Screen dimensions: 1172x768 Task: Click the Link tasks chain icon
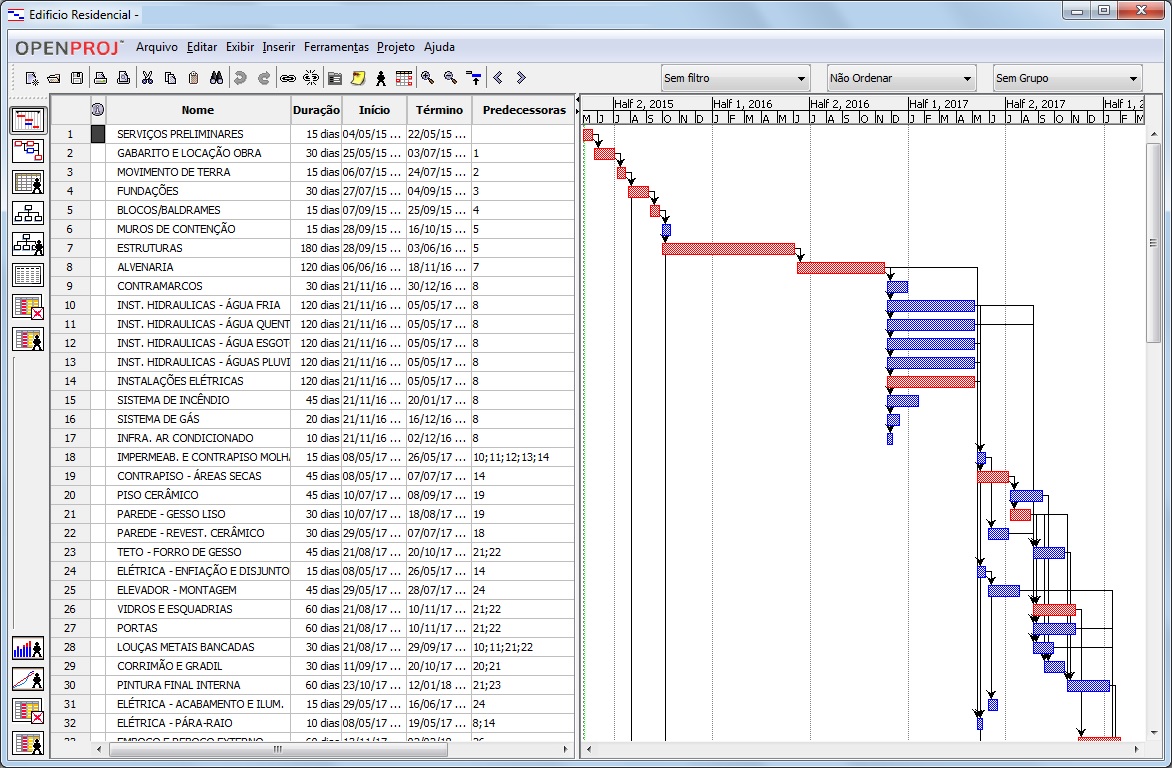point(287,78)
